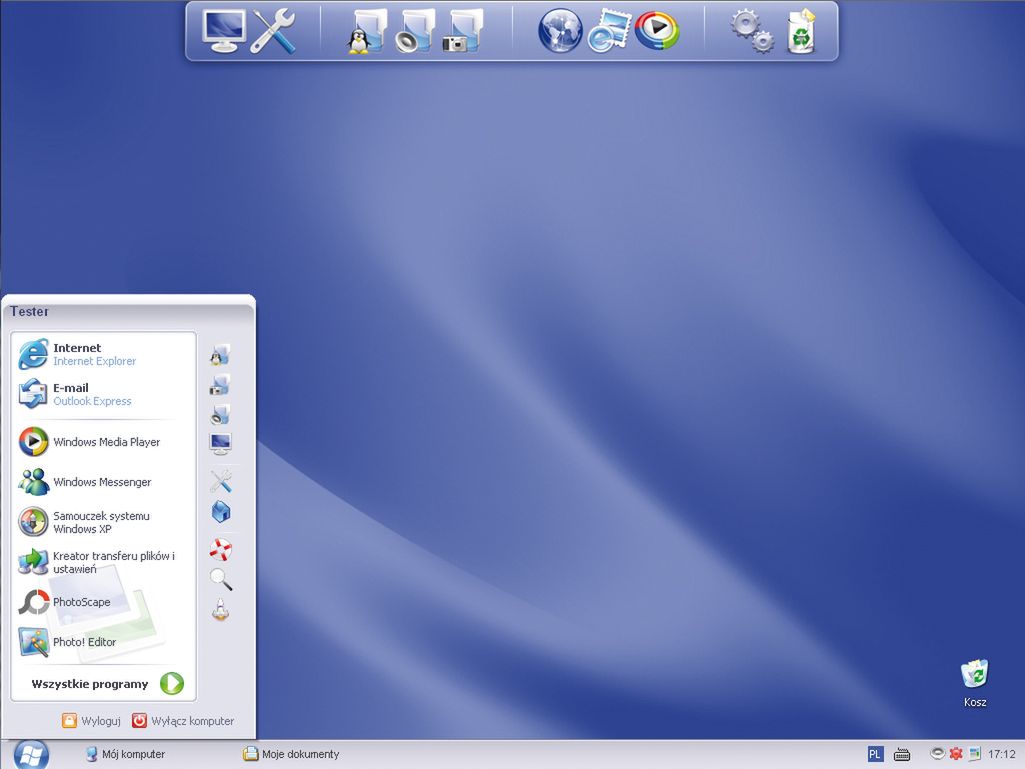Click the red gear tray icon
Viewport: 1025px width, 769px height.
pos(956,754)
